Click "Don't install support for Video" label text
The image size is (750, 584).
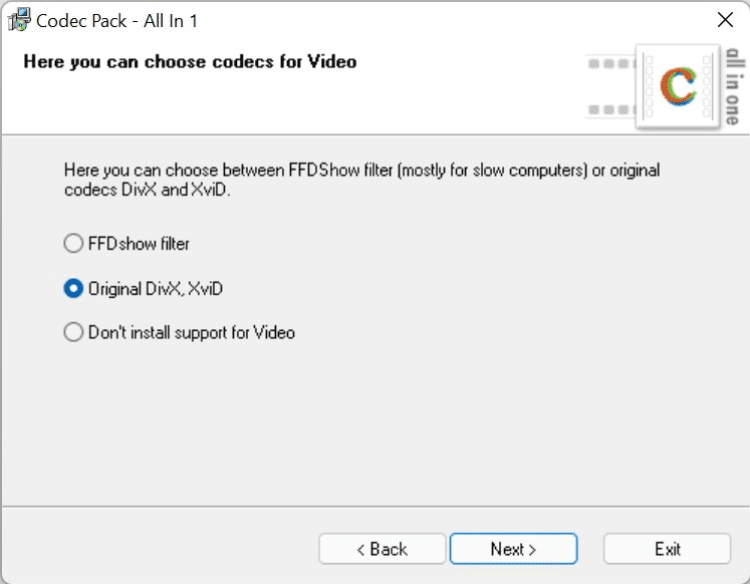point(191,332)
